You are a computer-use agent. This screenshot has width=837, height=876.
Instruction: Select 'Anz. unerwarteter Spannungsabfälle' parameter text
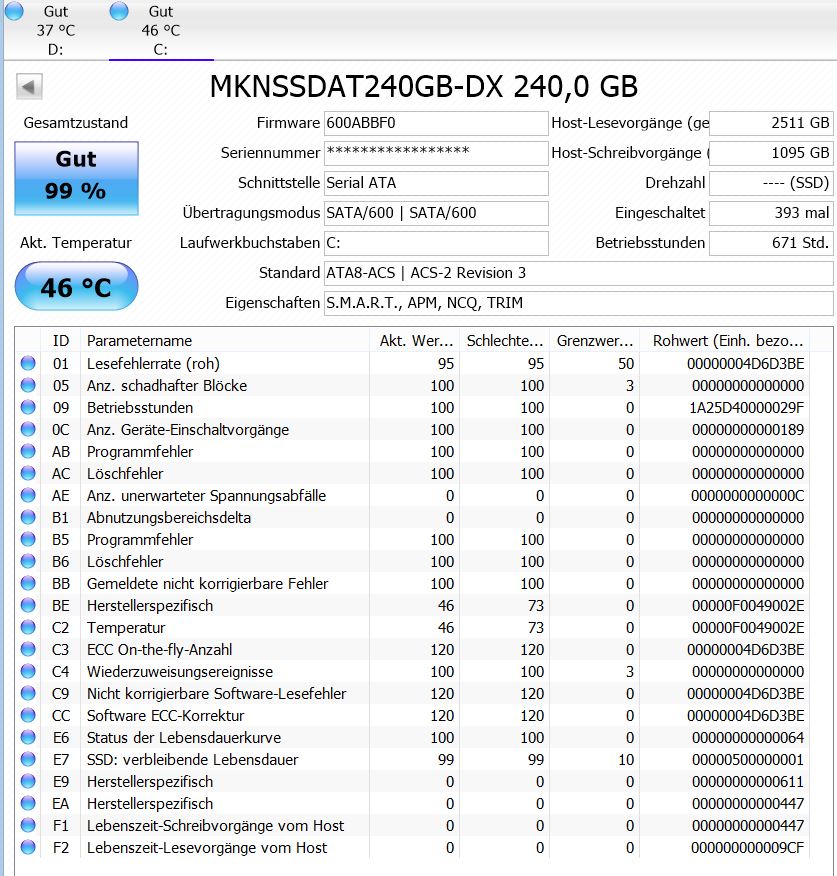coord(206,496)
